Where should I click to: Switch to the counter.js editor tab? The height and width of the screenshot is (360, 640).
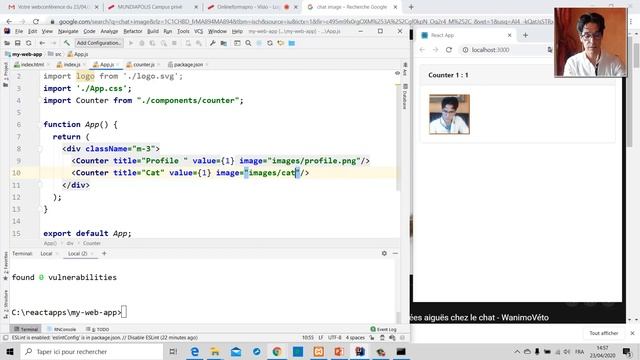click(143, 64)
